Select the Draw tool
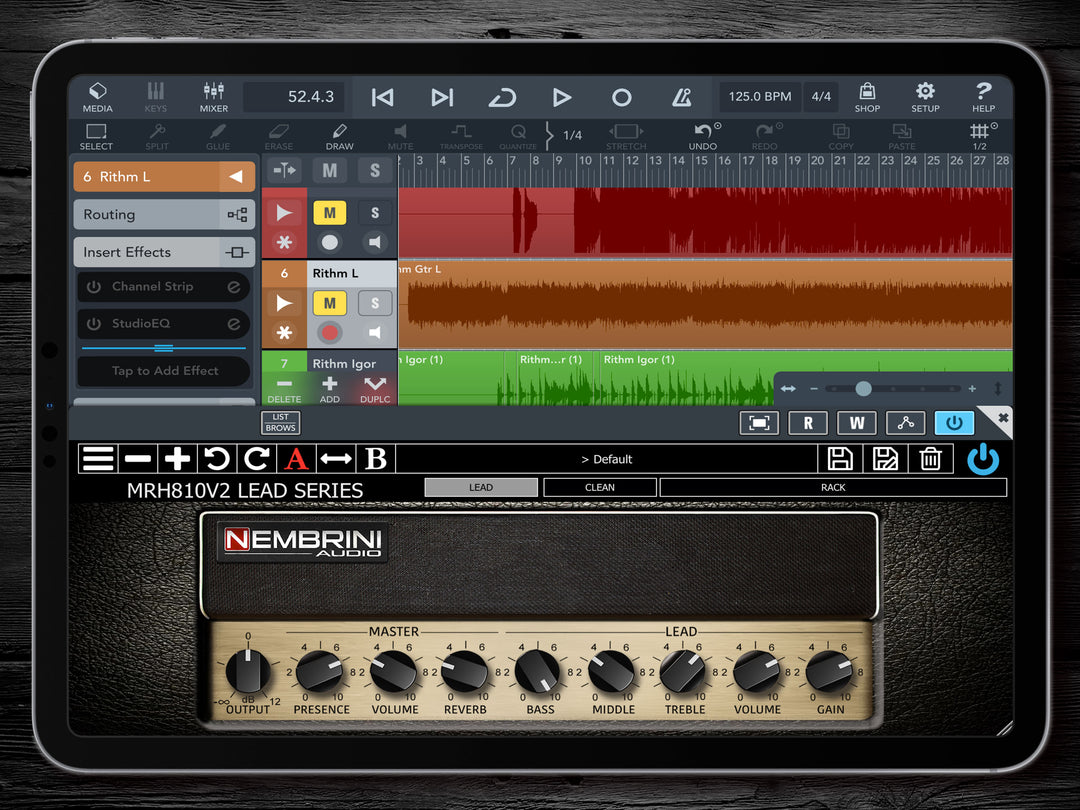1080x810 pixels. 339,136
